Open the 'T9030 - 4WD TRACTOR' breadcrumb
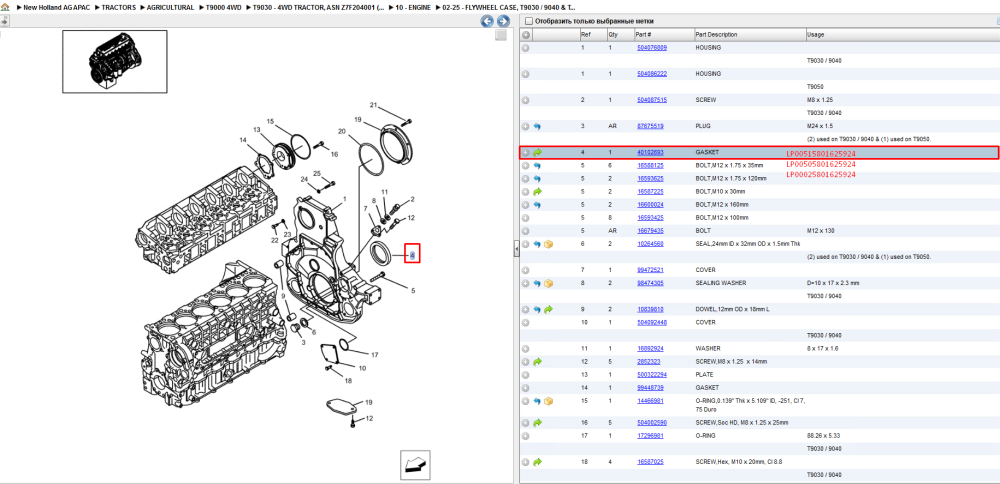Viewport: 1000px width, 484px height. (318, 7)
